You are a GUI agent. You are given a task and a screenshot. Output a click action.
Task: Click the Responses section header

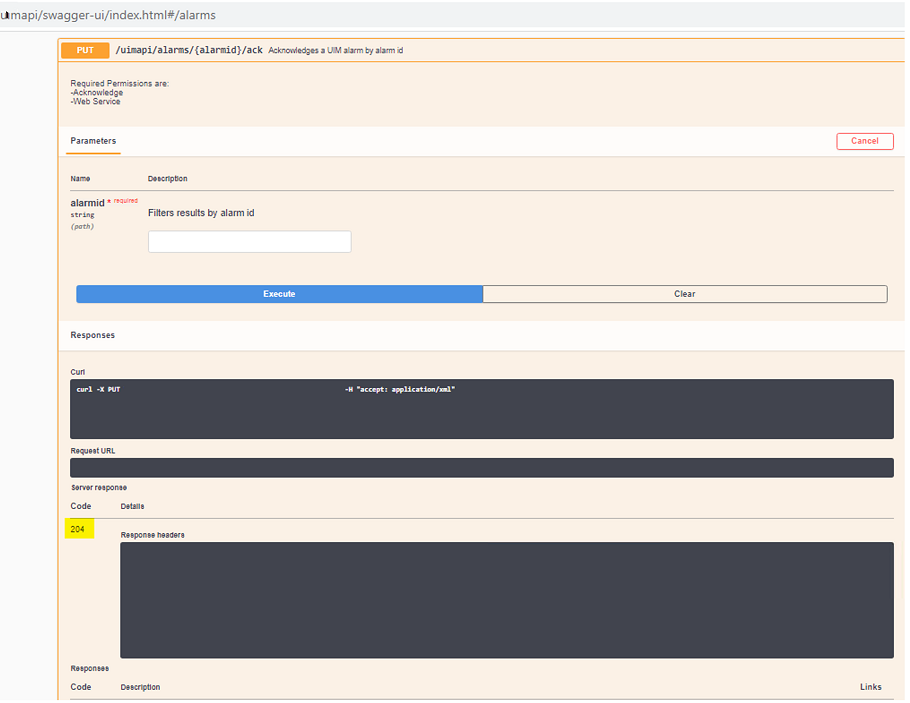[92, 335]
